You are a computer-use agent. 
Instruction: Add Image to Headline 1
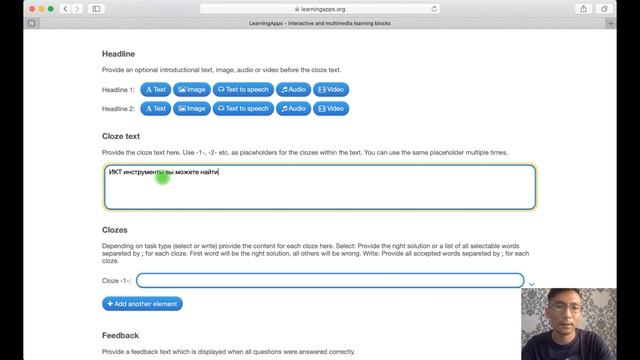191,89
